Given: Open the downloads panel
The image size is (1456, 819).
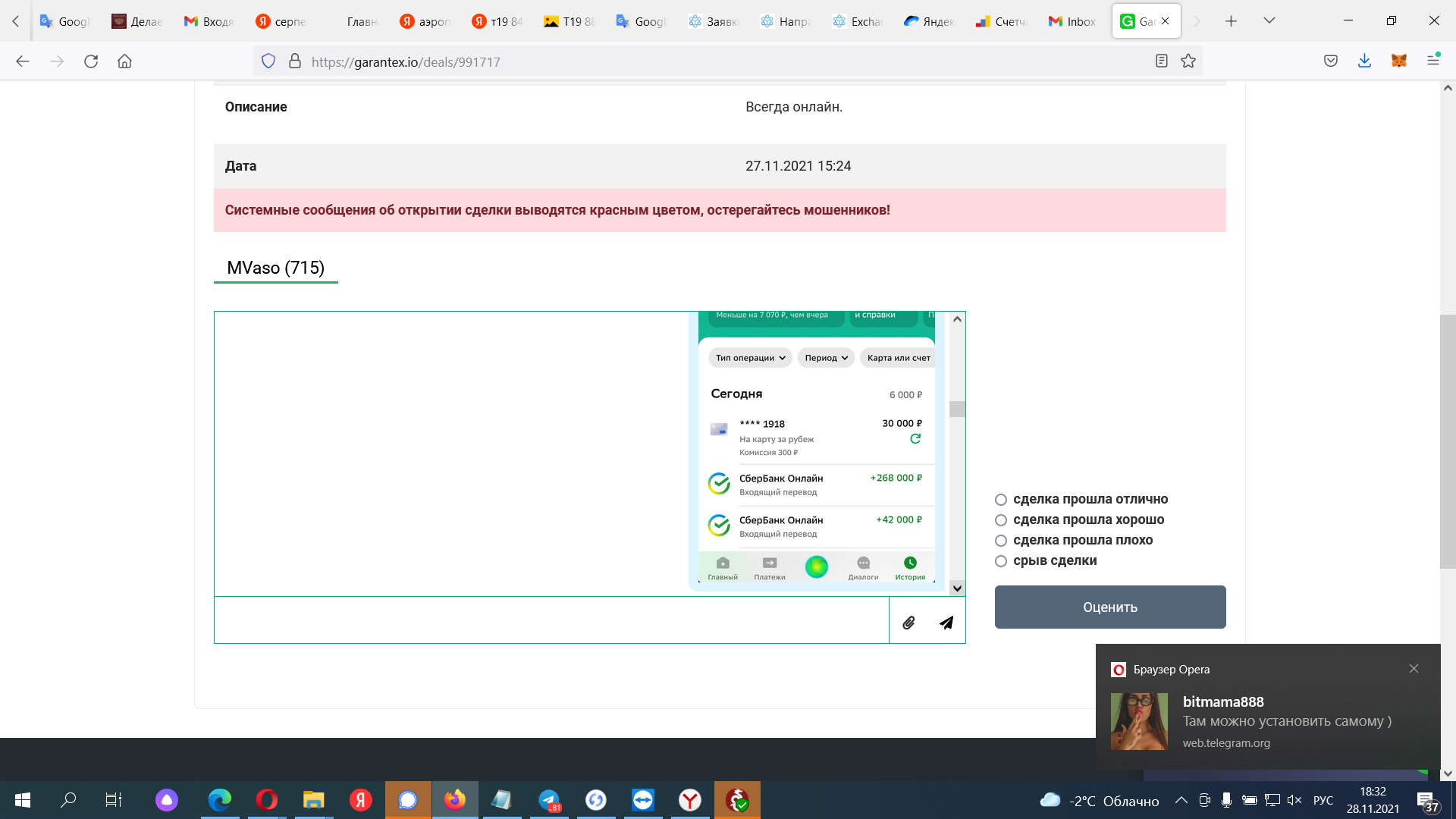Looking at the screenshot, I should 1364,61.
